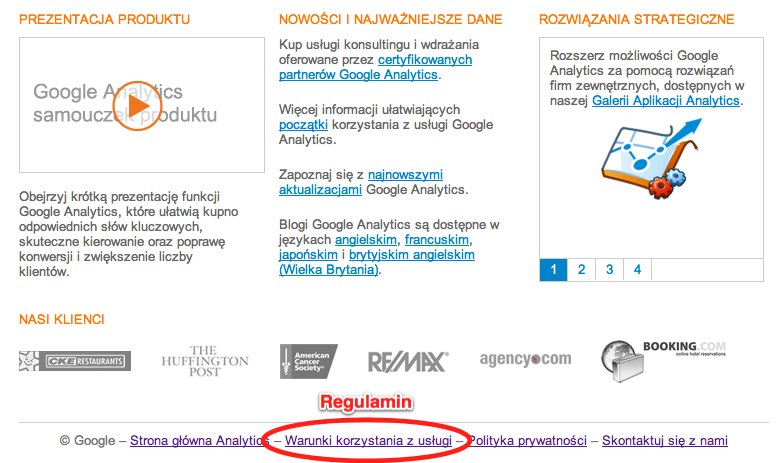The height and width of the screenshot is (463, 782).
Task: Play the Google Analytics product tutorial video
Action: coord(138,106)
